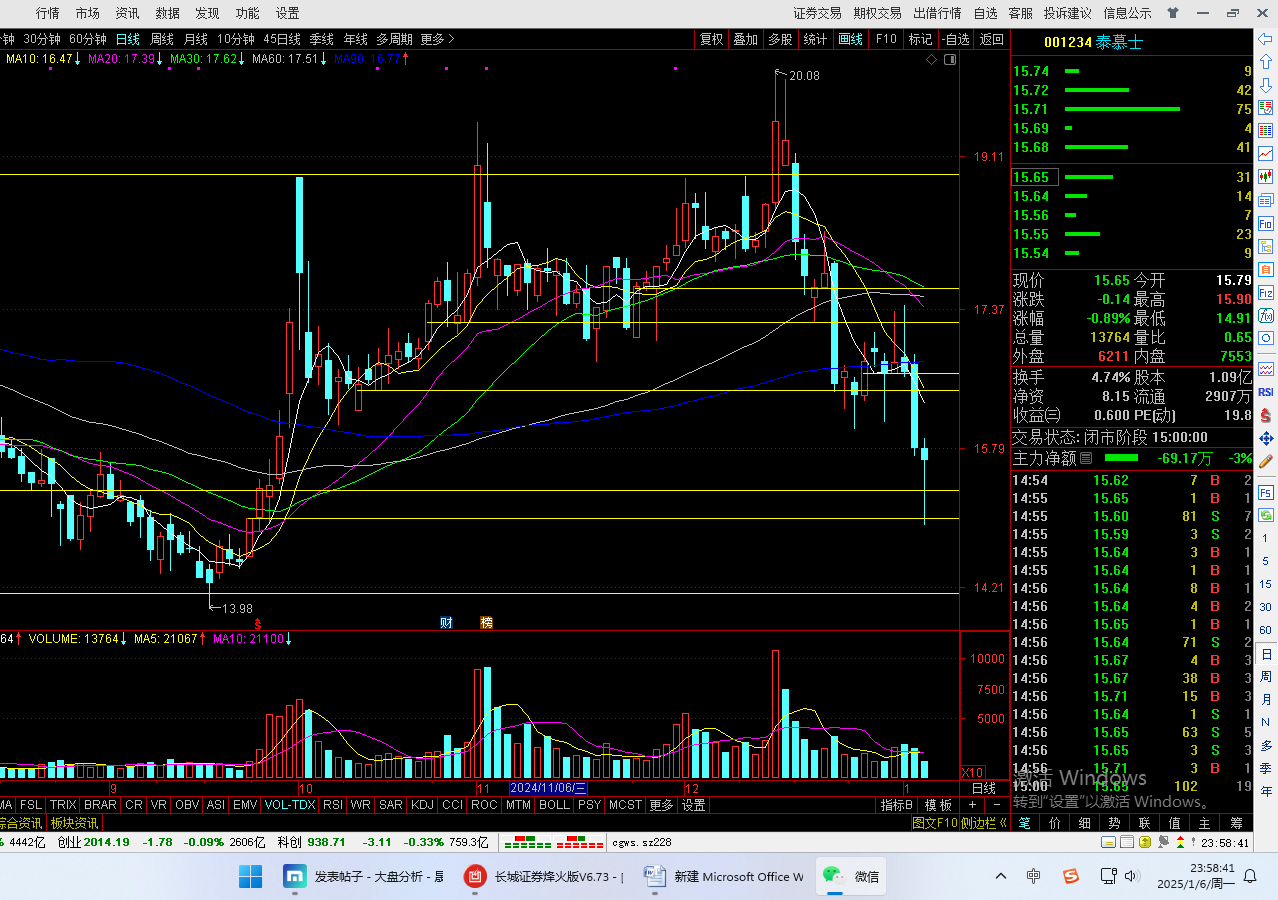Click the 证券交易 link in top bar
The width and height of the screenshot is (1278, 900).
tap(817, 13)
